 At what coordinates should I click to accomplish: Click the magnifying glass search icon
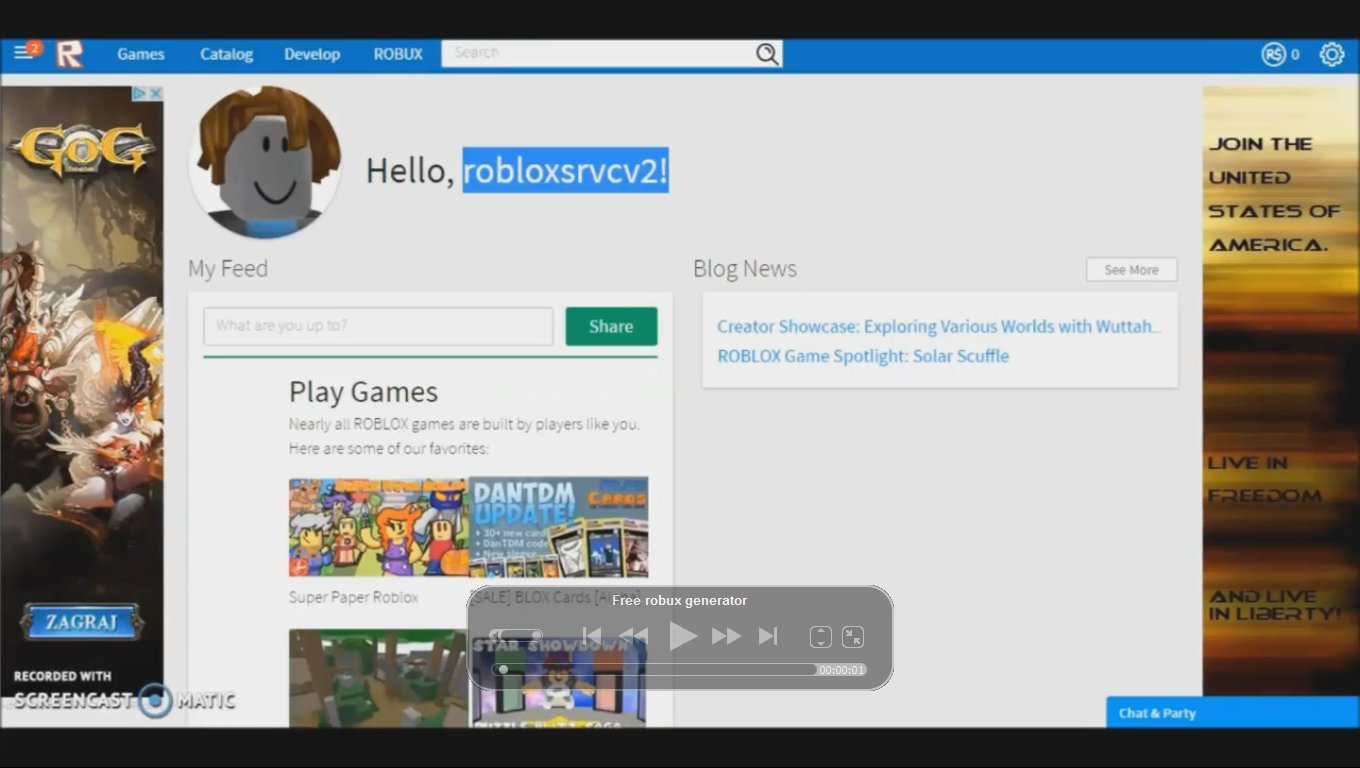tap(767, 54)
